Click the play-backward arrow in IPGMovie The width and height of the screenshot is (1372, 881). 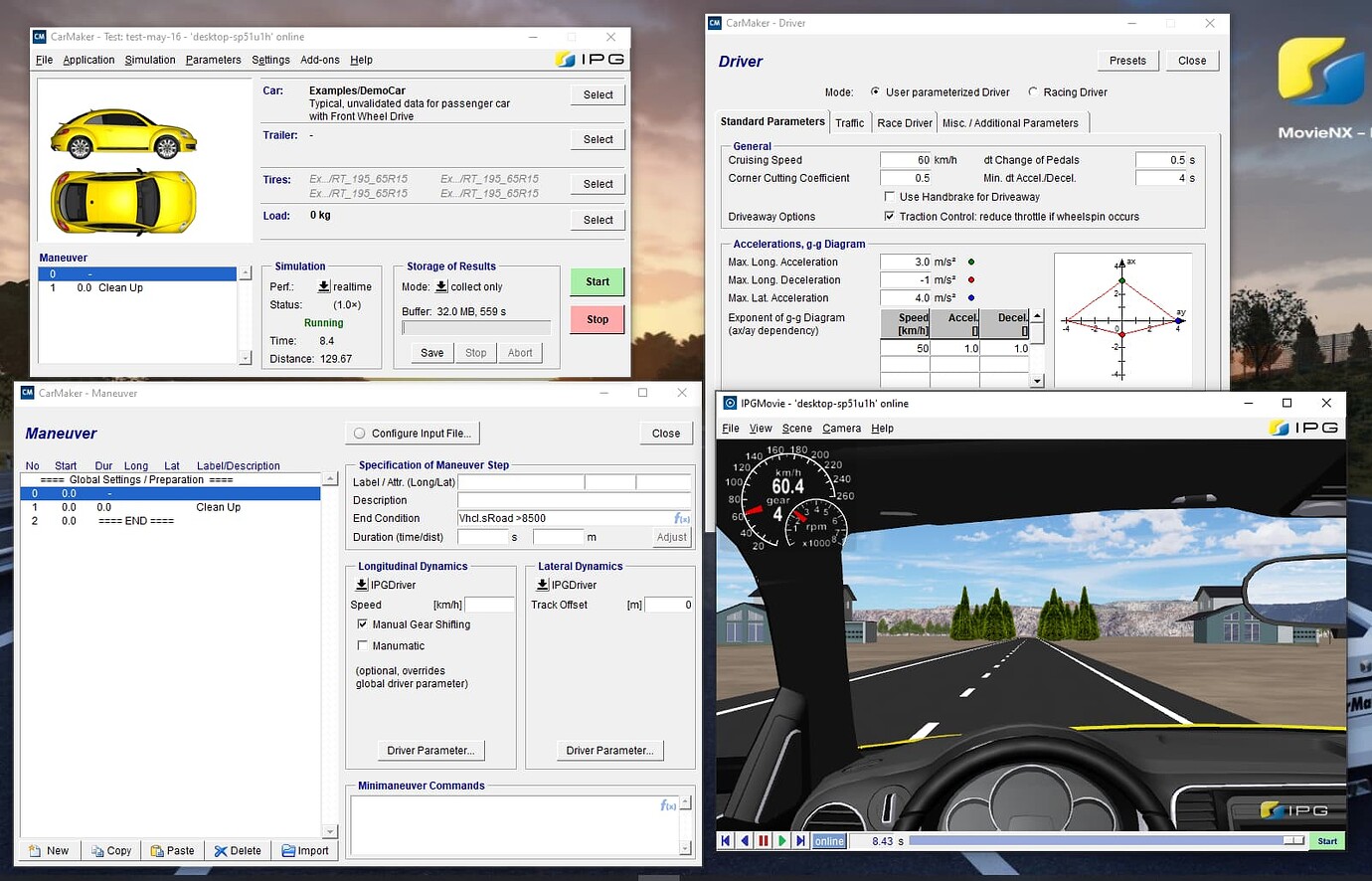(x=745, y=841)
